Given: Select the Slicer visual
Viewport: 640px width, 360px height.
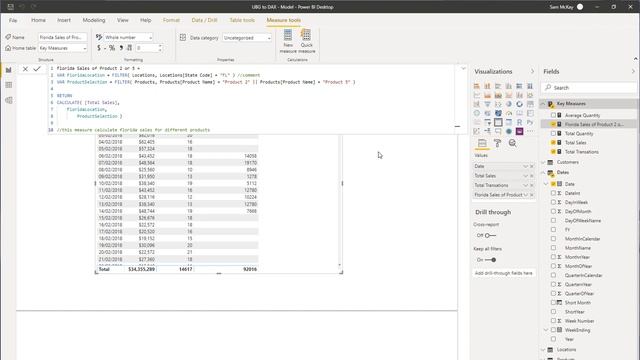Looking at the screenshot, I should pyautogui.click(x=487, y=122).
